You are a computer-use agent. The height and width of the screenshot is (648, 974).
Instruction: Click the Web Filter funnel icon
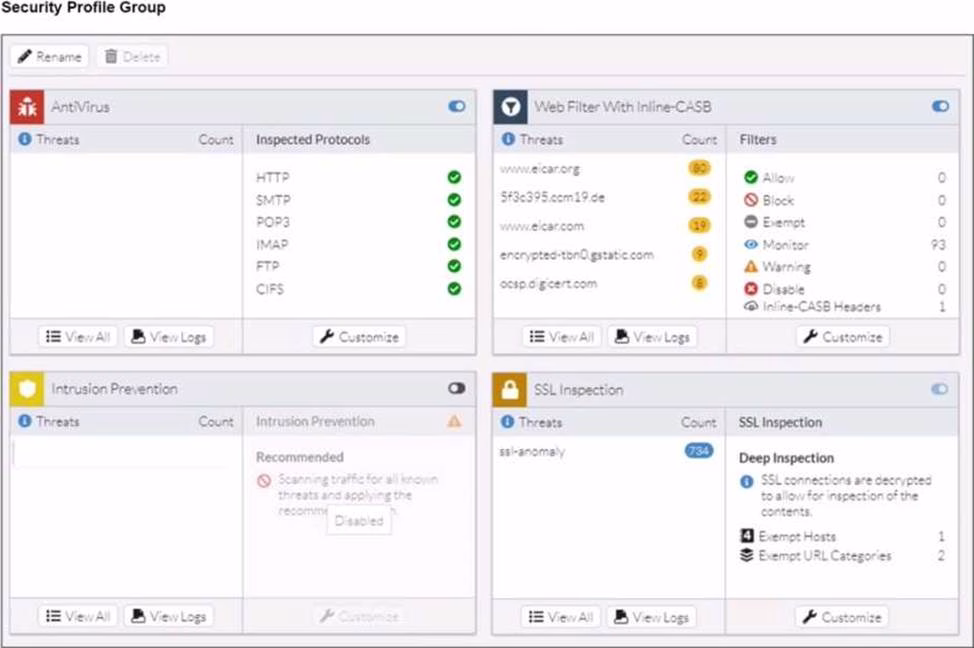511,107
